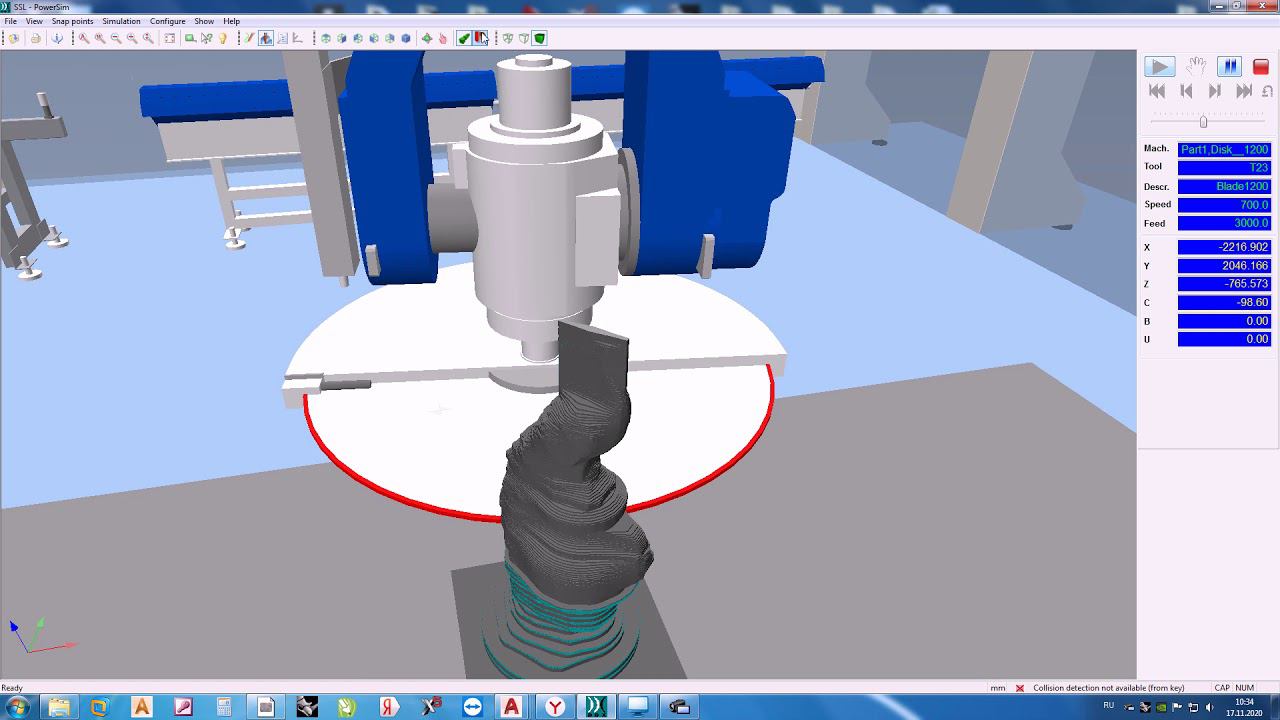Click the pencil icon in the toolbar
1280x720 pixels.
click(x=249, y=38)
